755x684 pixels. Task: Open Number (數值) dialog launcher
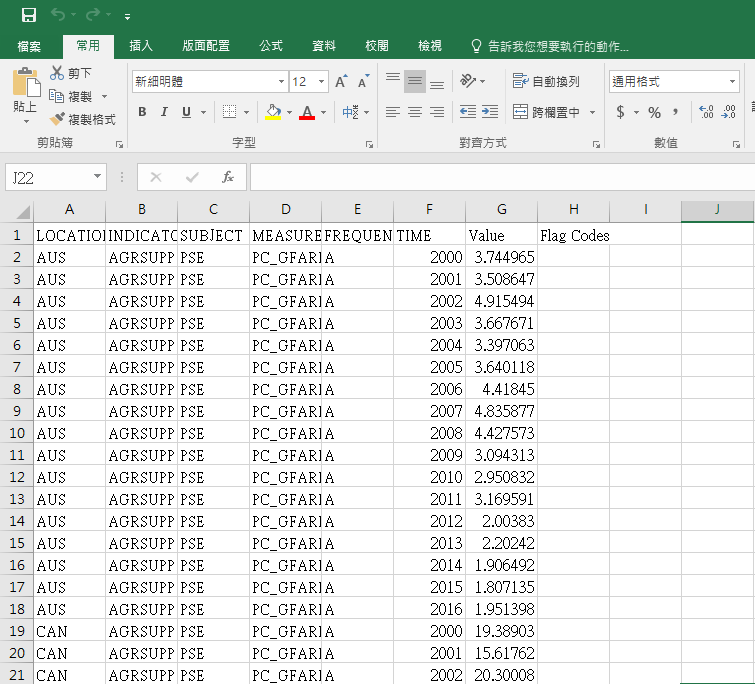pyautogui.click(x=736, y=144)
